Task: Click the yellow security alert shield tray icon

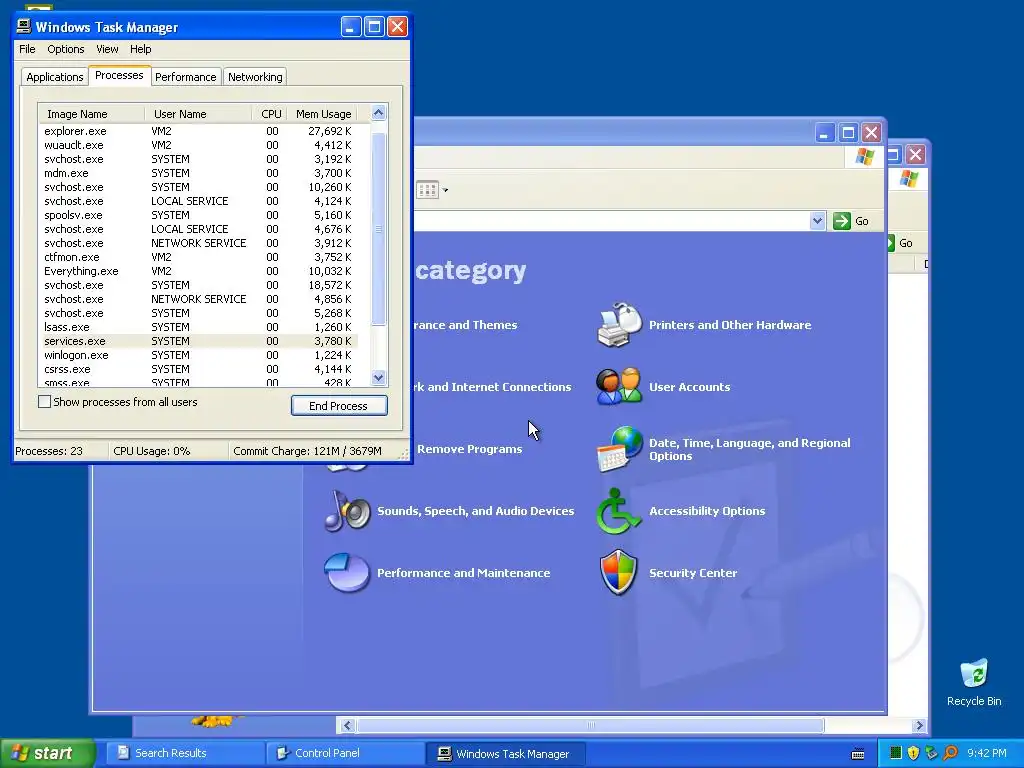Action: [913, 753]
